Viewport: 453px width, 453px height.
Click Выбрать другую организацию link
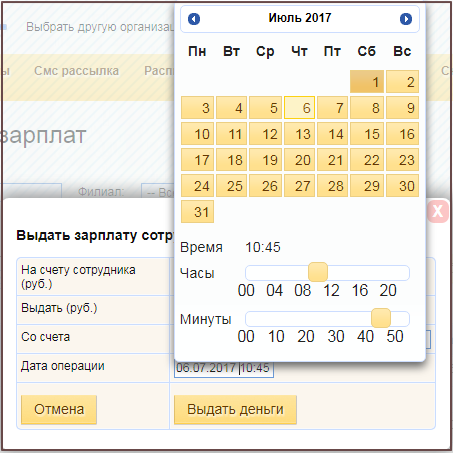tap(100, 27)
